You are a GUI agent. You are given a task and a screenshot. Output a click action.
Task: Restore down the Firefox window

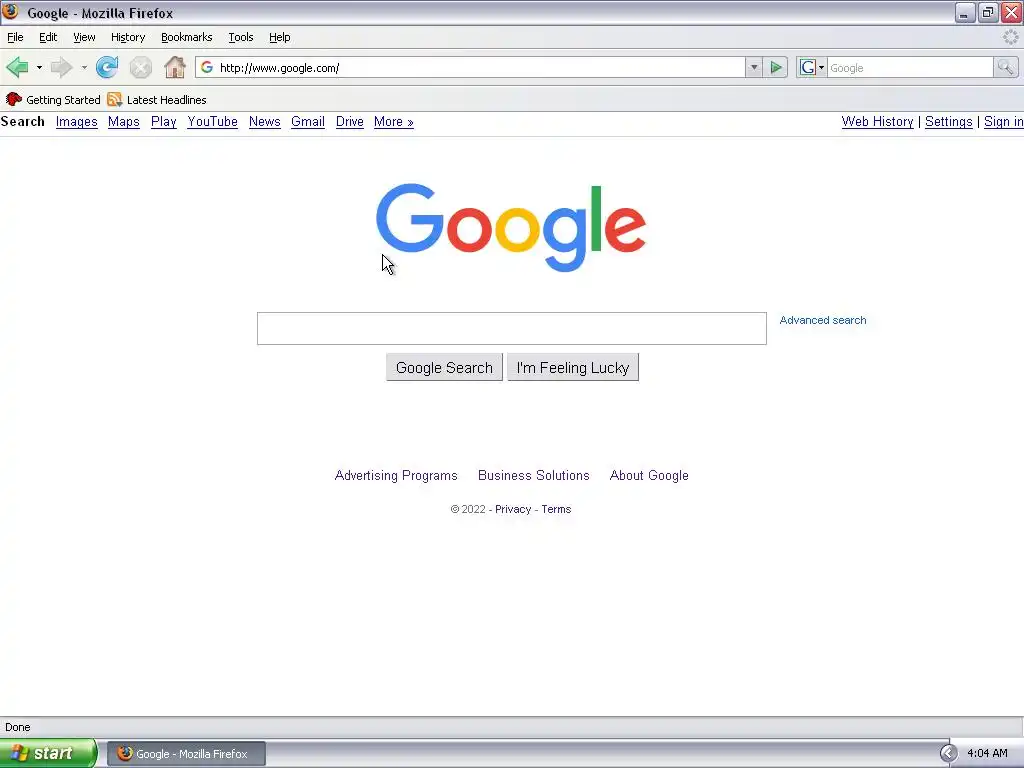point(988,12)
